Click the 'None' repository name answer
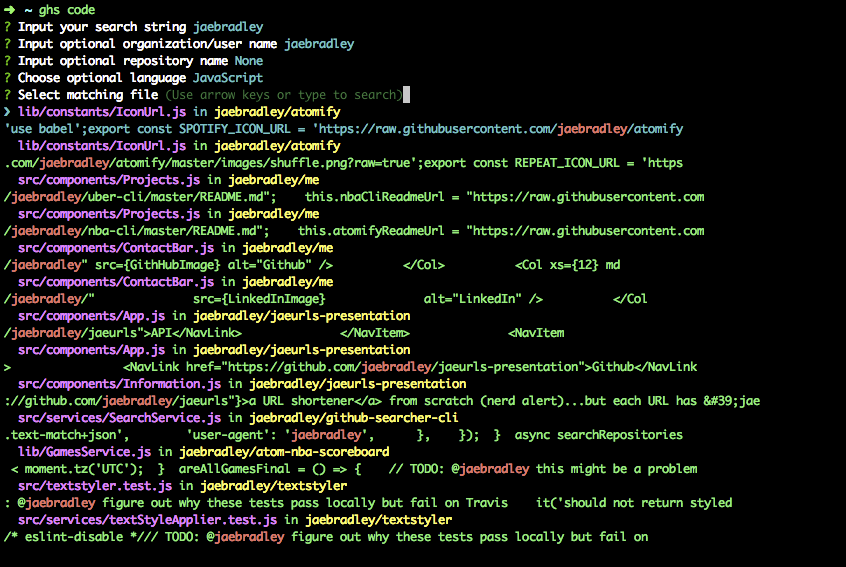846x567 pixels. [249, 61]
